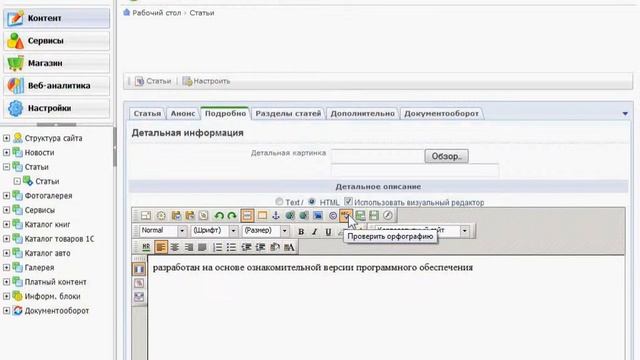Click the detail picture file field
The image size is (640, 360).
click(378, 156)
